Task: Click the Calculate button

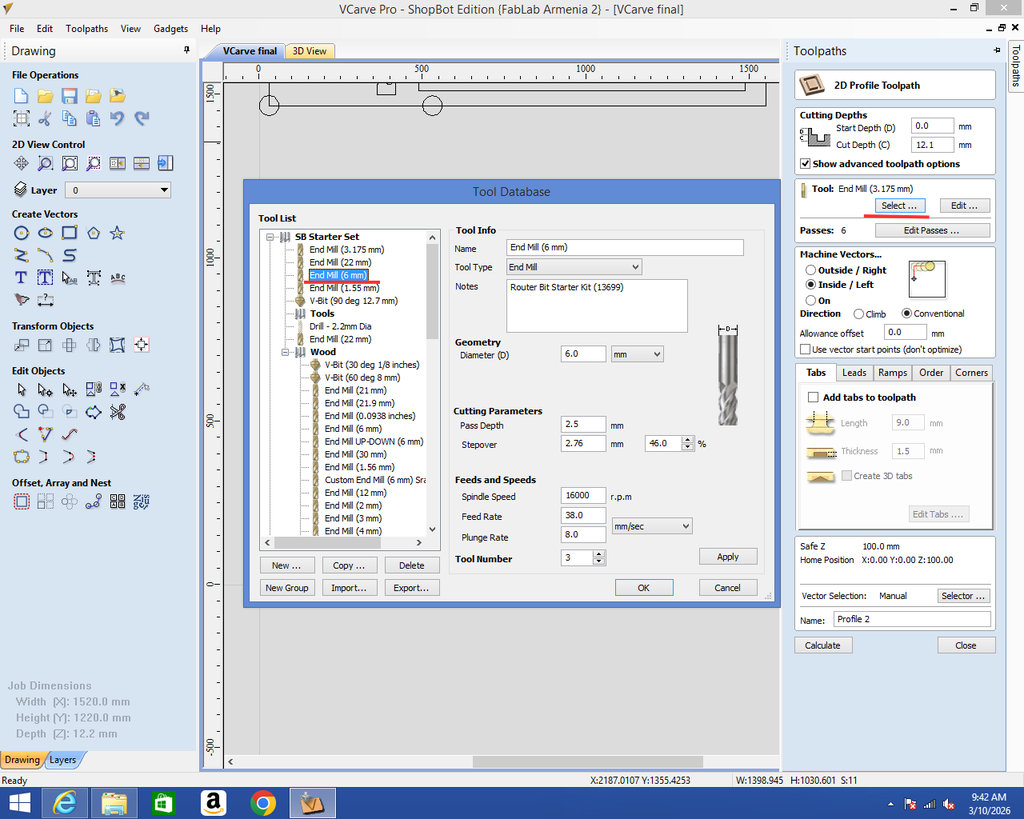Action: [x=823, y=645]
